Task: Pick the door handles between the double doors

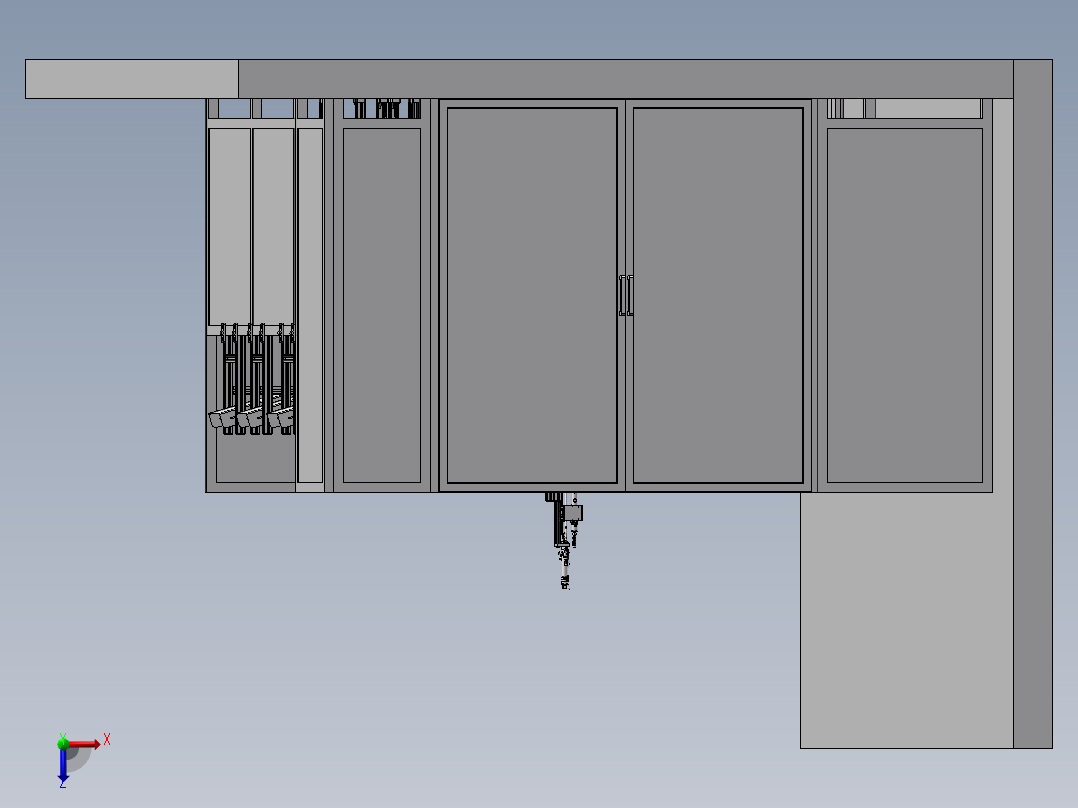Action: click(x=626, y=295)
